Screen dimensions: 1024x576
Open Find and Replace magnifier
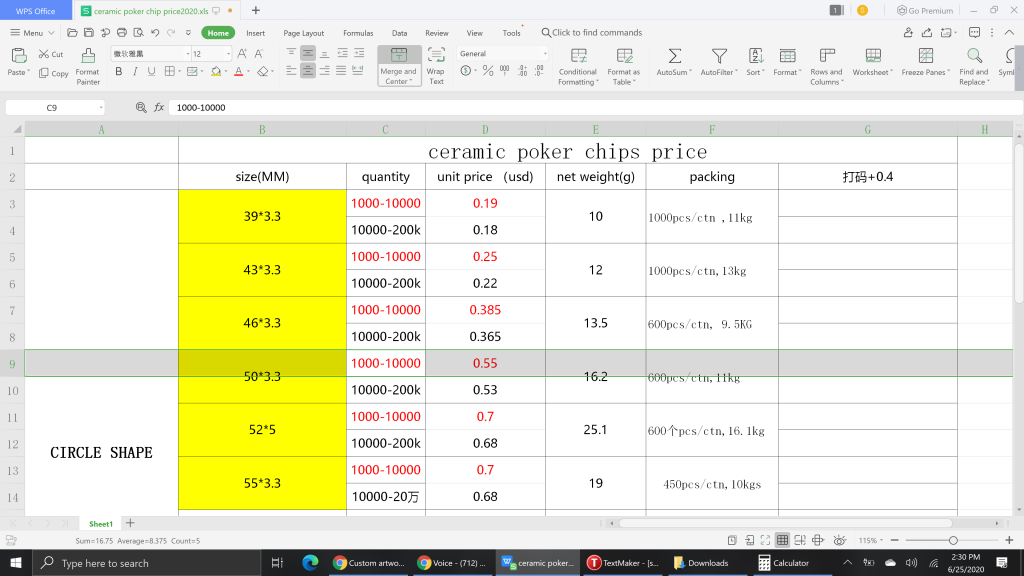point(973,56)
